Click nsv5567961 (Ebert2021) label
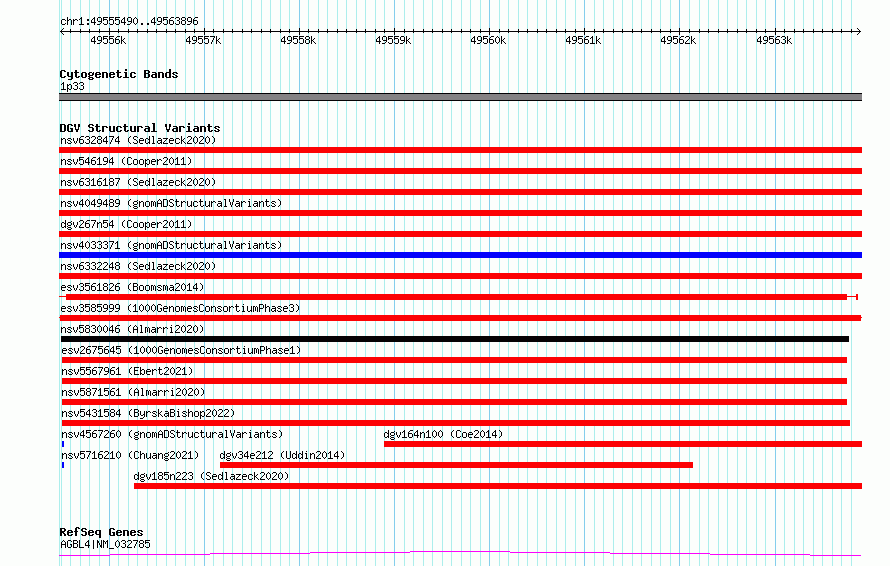 (x=127, y=371)
